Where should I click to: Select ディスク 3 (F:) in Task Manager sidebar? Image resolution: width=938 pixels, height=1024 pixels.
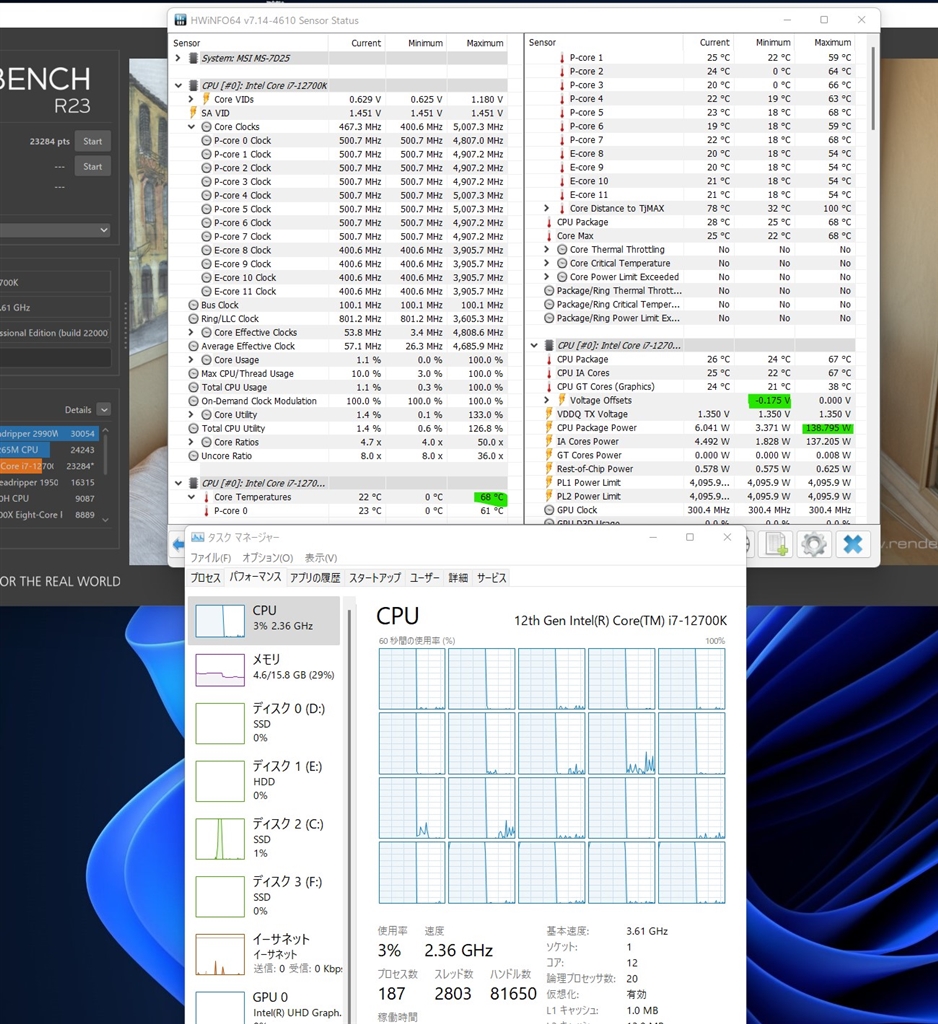(265, 895)
